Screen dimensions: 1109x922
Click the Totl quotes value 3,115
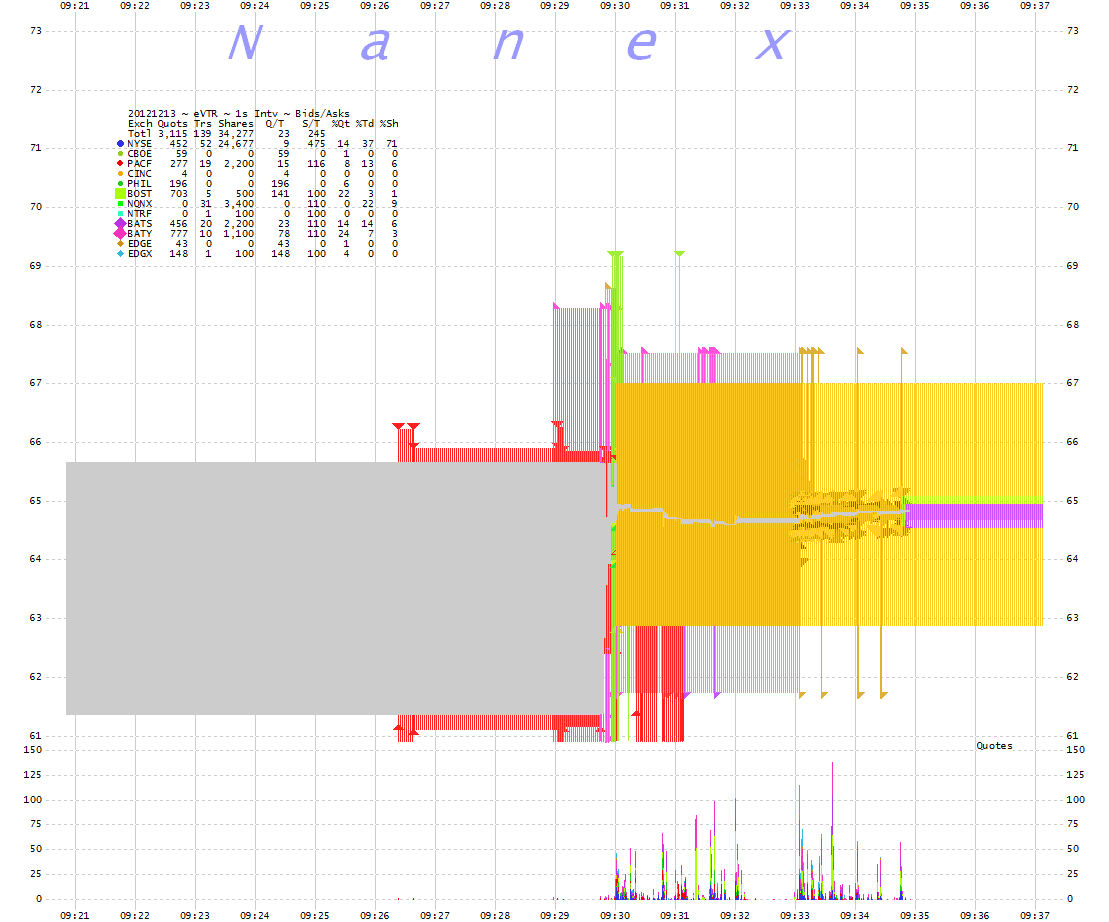coord(173,133)
